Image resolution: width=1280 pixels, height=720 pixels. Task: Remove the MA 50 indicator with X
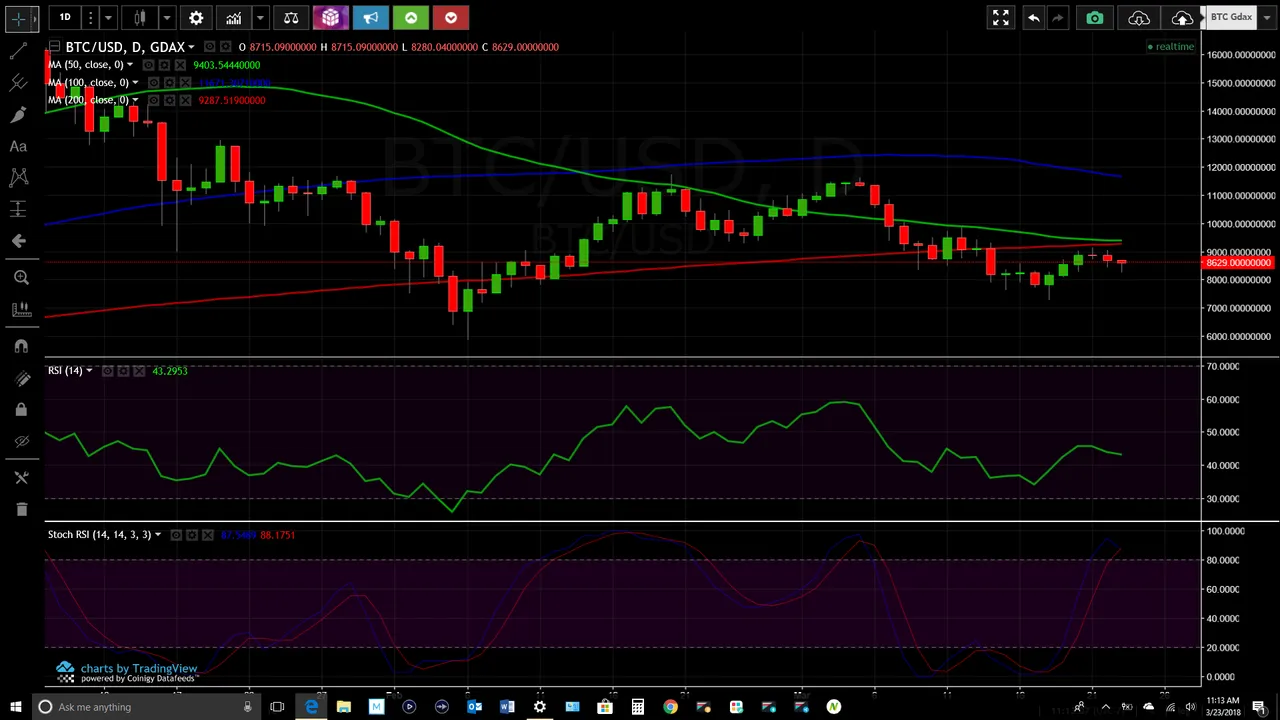tap(181, 65)
